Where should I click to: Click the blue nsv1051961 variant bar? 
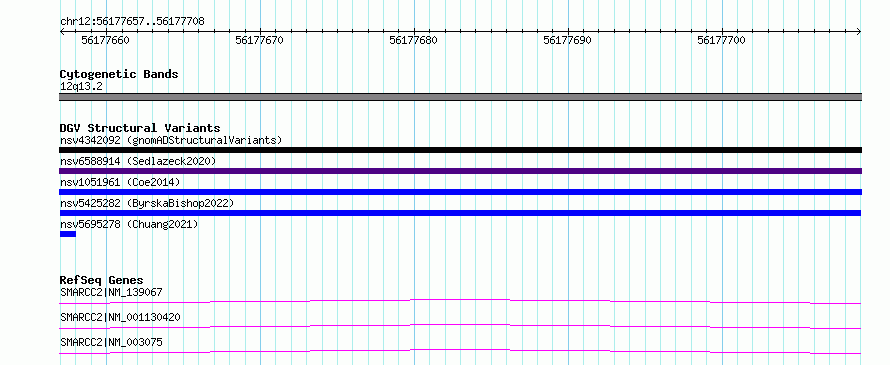[460, 192]
